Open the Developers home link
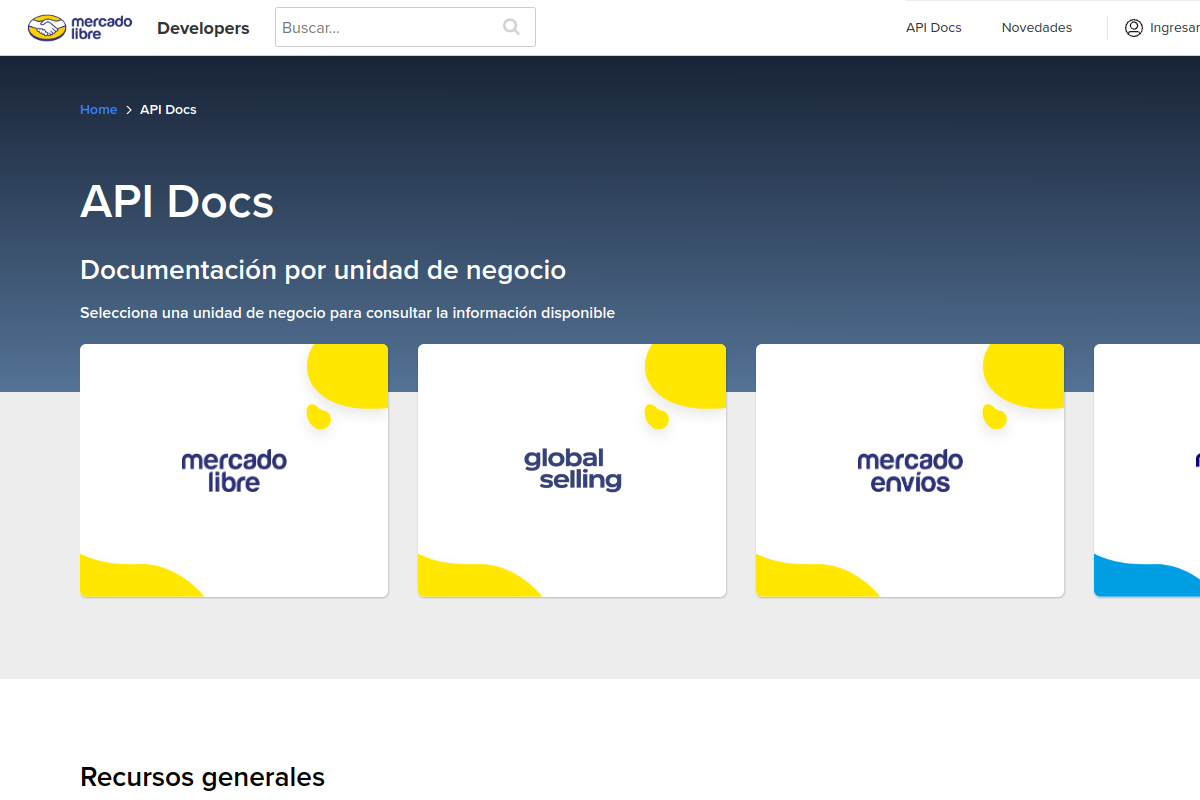 [x=203, y=28]
